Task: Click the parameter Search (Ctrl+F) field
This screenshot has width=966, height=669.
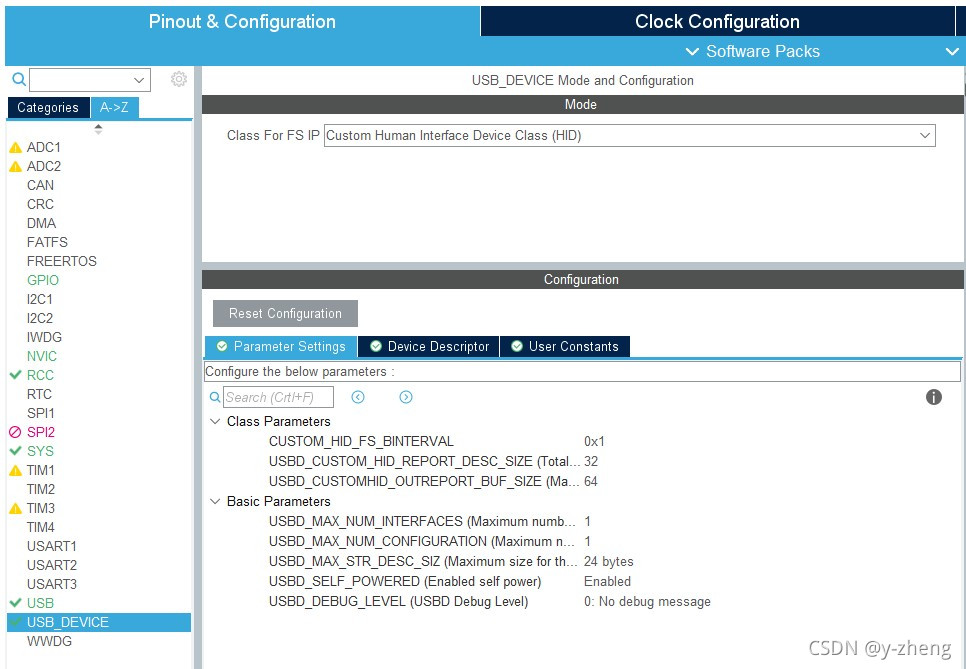Action: tap(278, 397)
